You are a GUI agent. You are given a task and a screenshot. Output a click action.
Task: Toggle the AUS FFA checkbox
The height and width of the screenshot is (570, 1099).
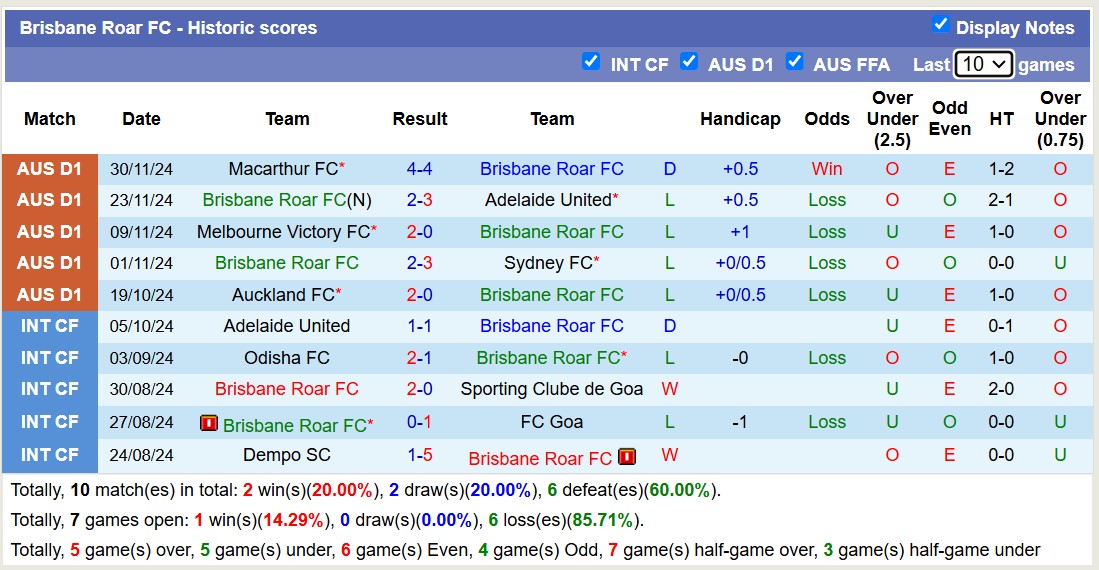[794, 62]
